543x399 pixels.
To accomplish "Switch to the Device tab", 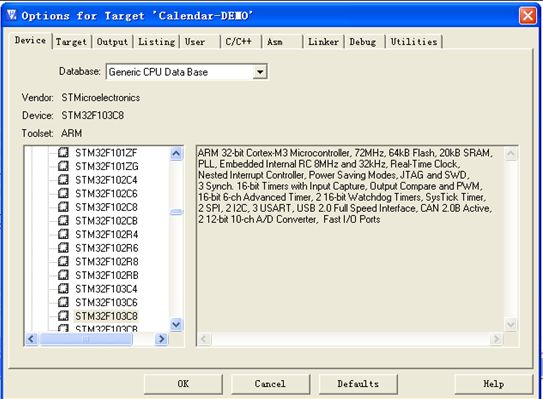I will [30, 41].
